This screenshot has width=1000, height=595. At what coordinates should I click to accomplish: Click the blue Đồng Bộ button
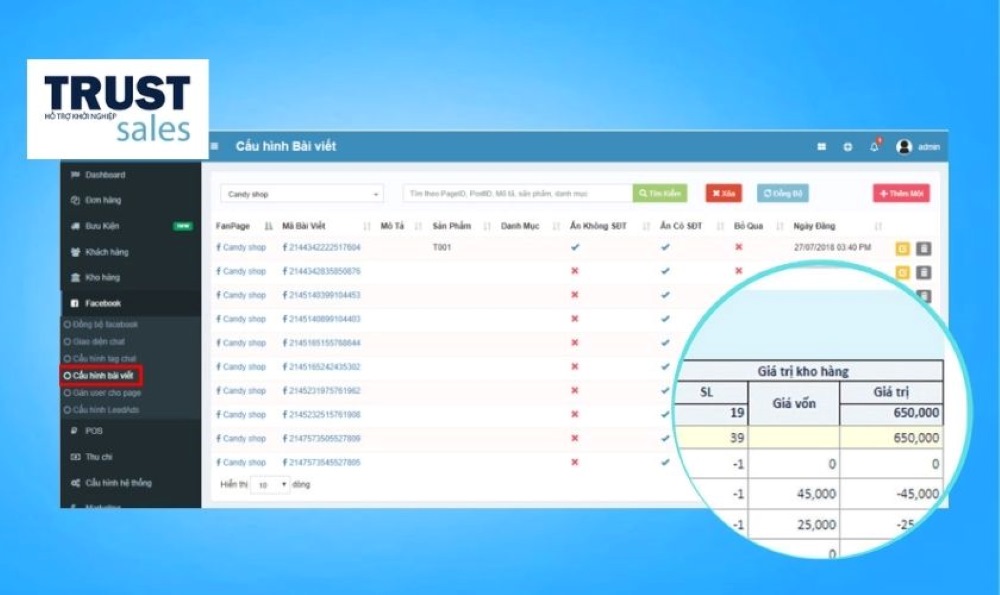pyautogui.click(x=782, y=193)
